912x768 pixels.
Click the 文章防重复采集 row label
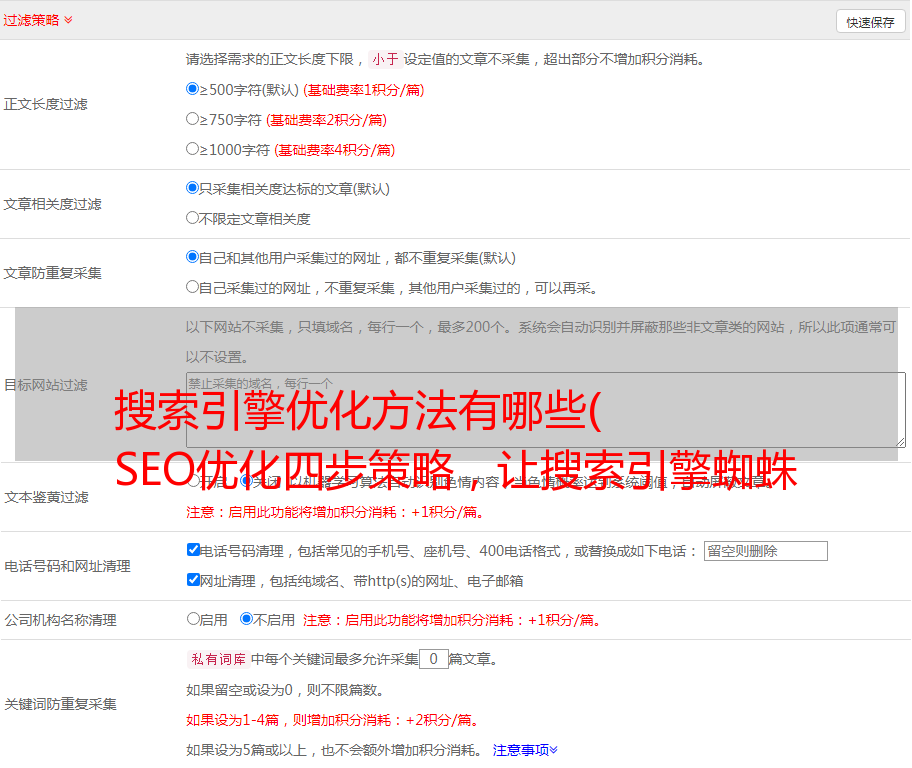coord(52,273)
